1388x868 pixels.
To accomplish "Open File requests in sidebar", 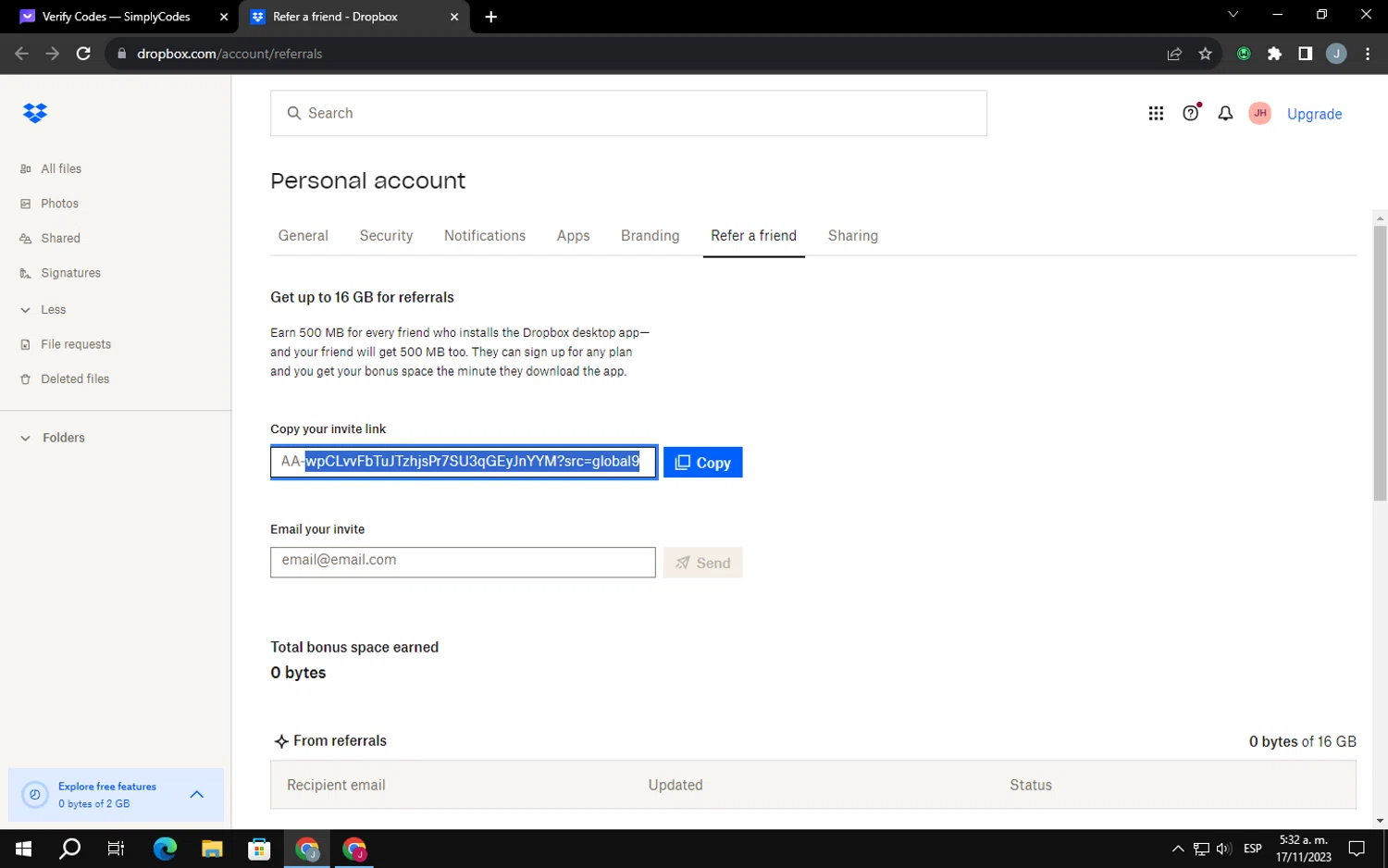I will [75, 344].
